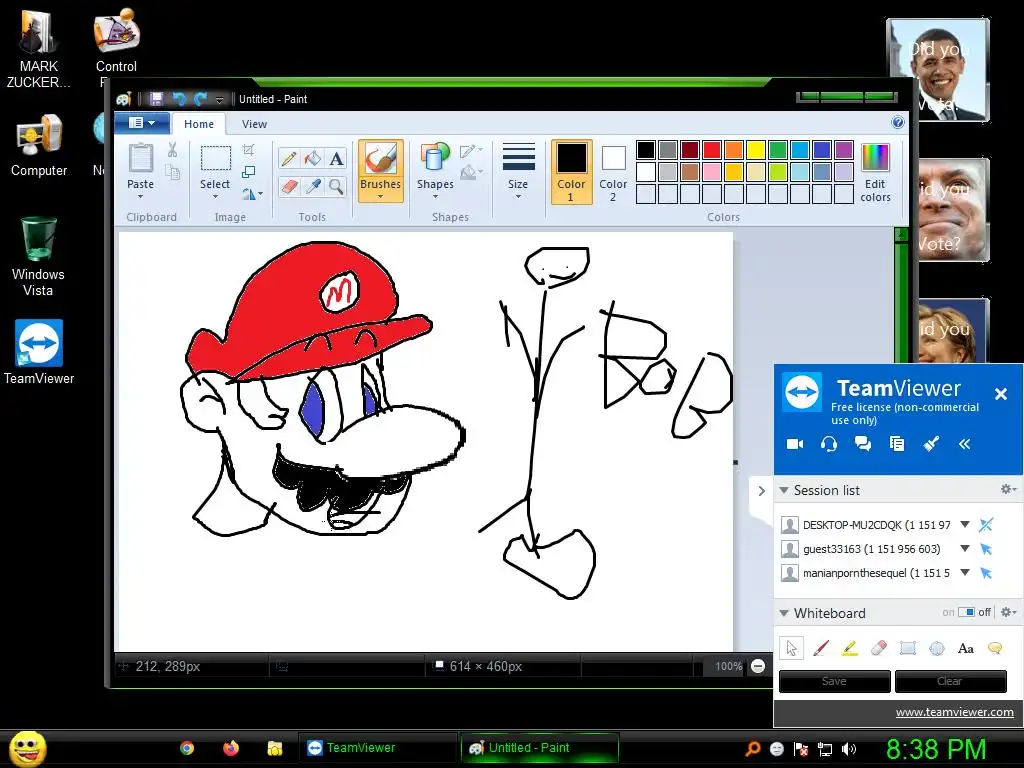Pick the yellow color swatch
The height and width of the screenshot is (768, 1024).
[756, 150]
